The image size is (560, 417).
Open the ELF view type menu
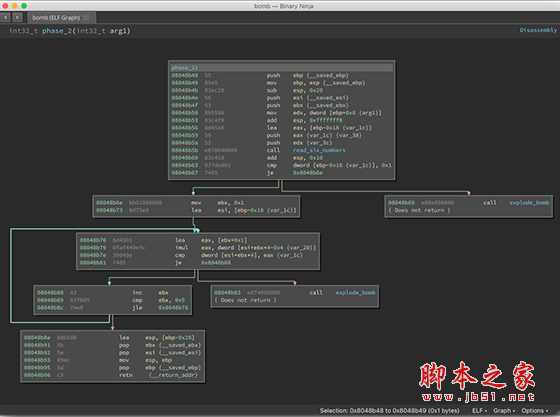(x=479, y=411)
